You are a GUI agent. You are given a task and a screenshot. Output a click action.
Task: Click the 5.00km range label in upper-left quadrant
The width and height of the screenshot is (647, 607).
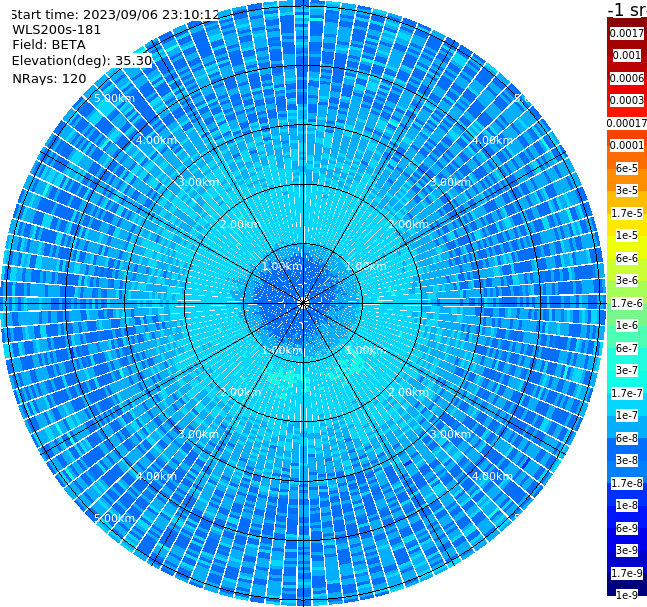114,98
